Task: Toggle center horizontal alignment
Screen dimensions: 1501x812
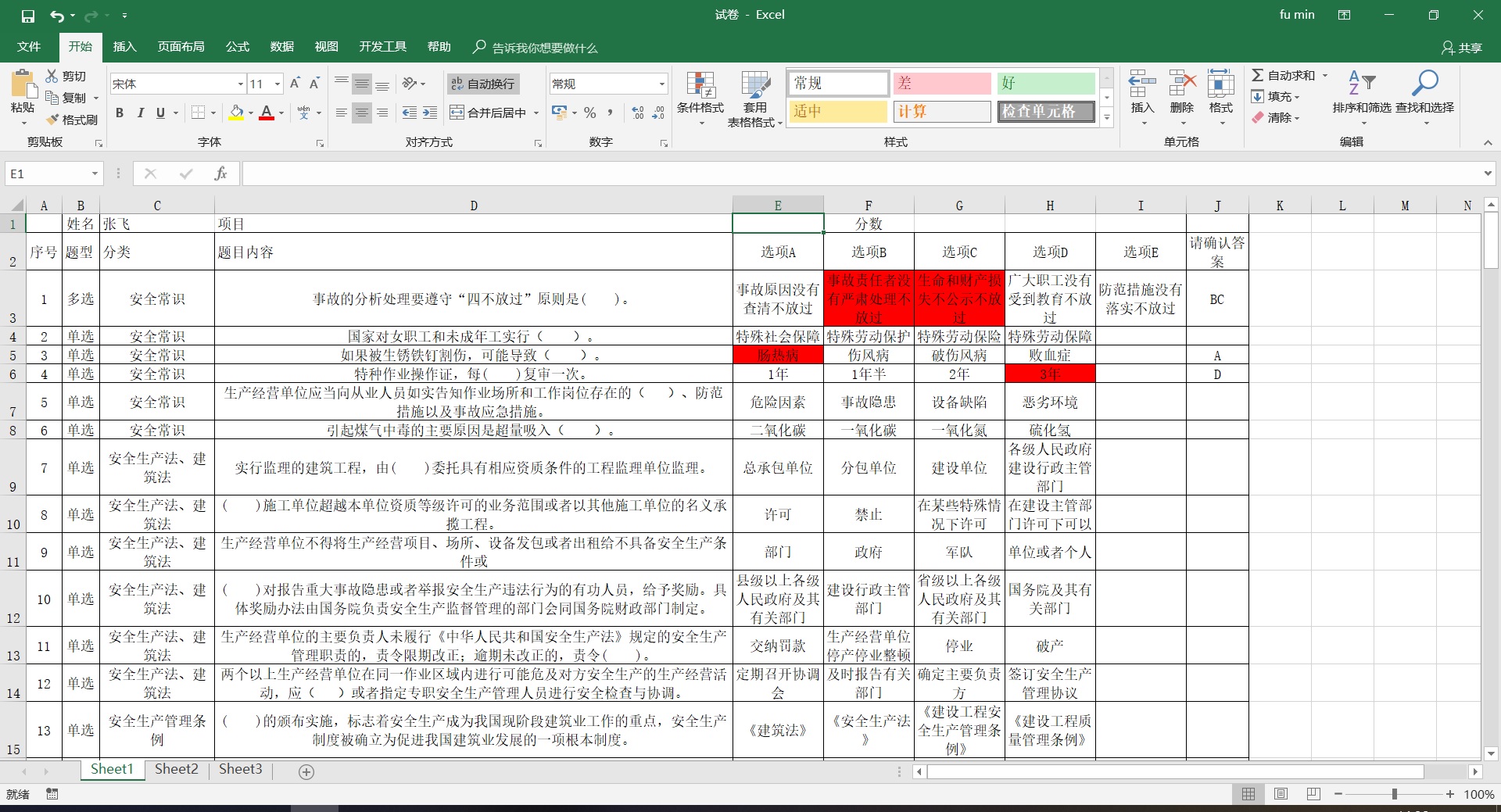Action: (x=362, y=113)
